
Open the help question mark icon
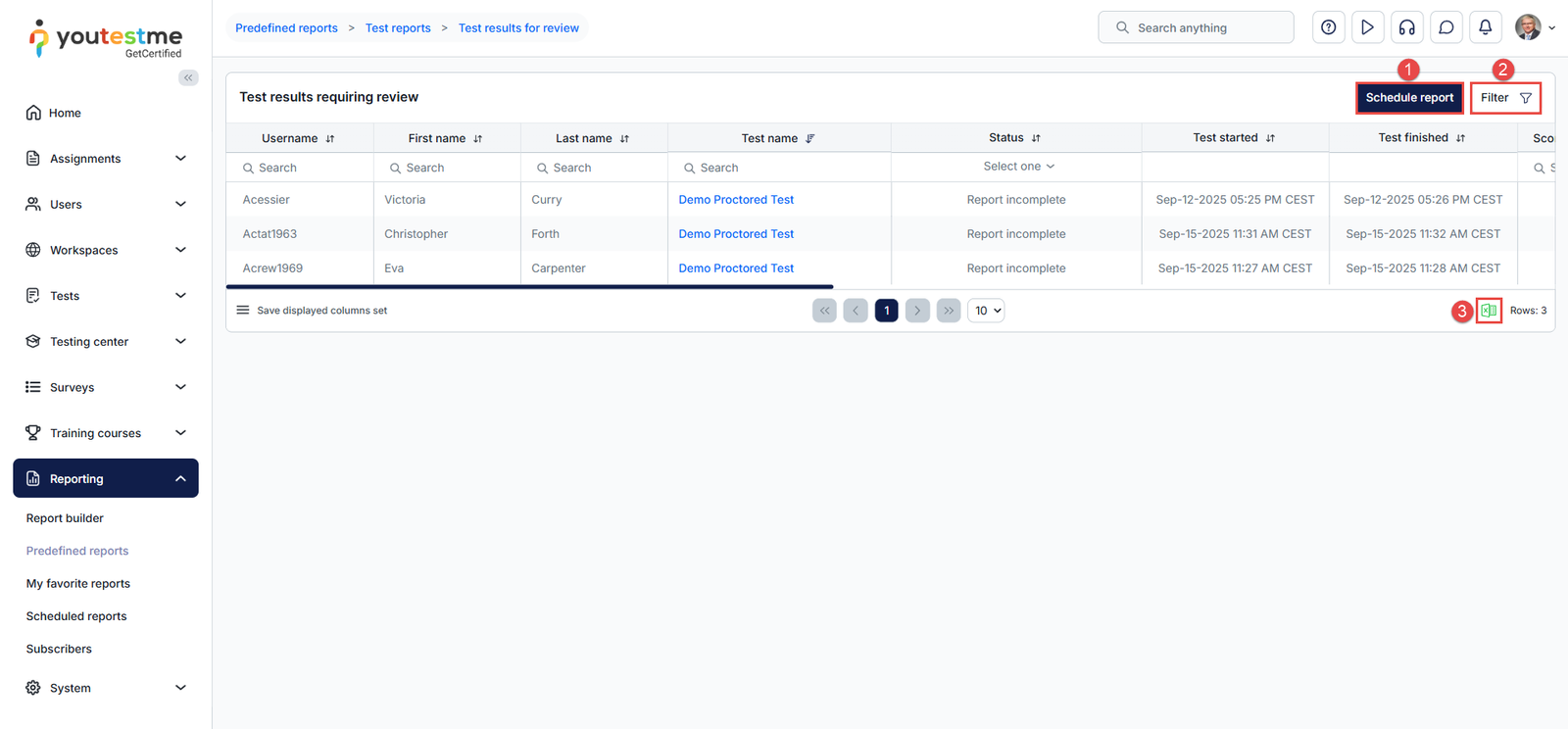[1328, 27]
